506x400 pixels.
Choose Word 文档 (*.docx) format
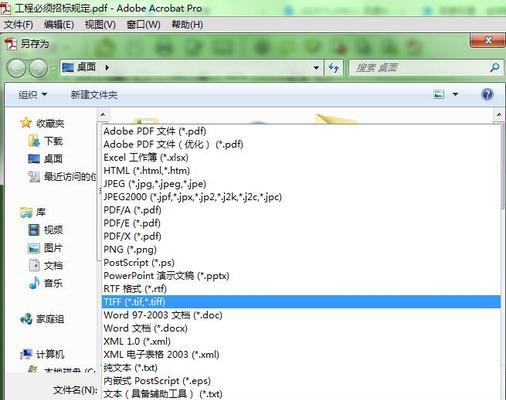point(301,328)
